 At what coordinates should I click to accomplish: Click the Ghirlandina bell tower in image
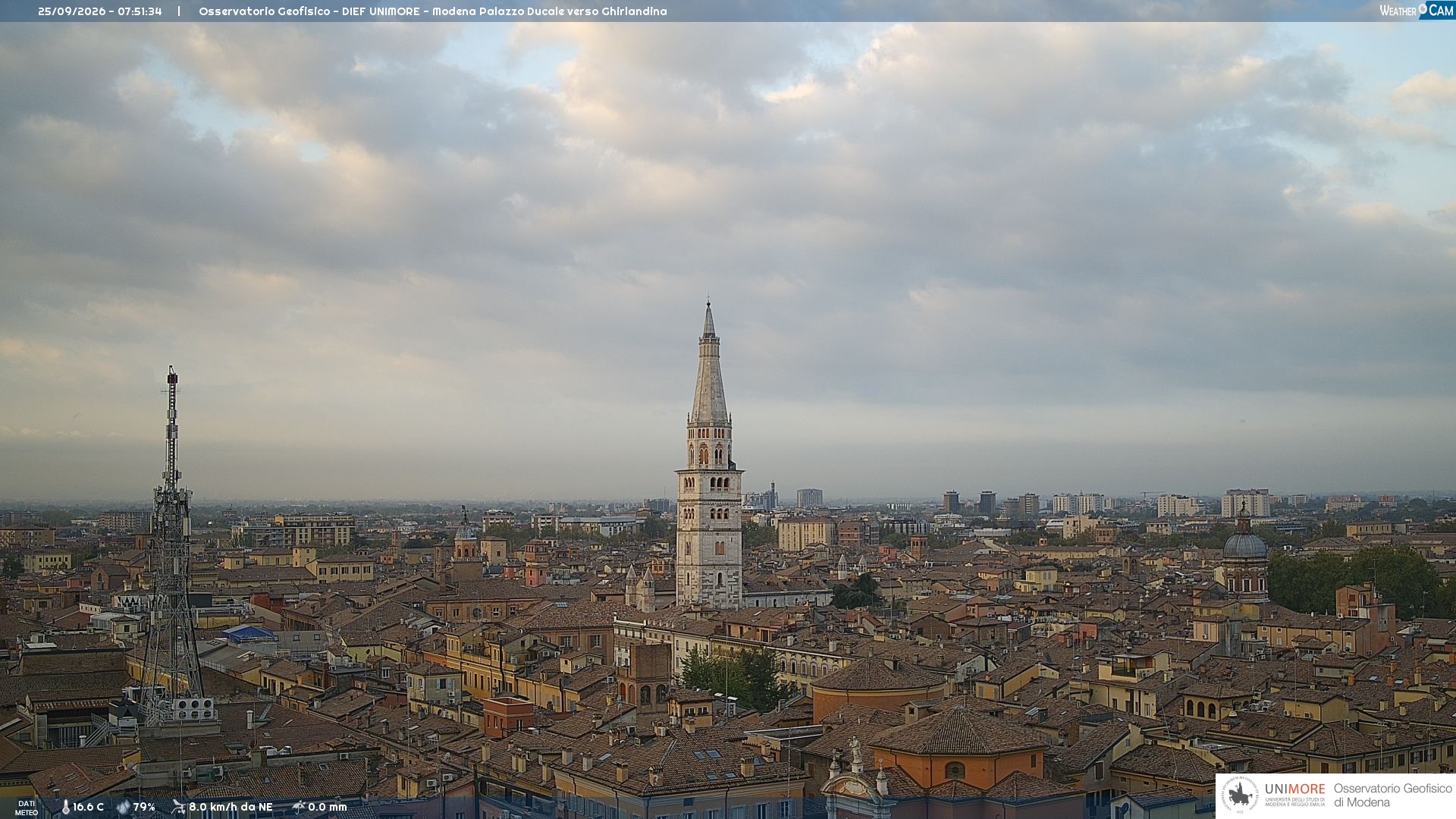[x=709, y=455]
